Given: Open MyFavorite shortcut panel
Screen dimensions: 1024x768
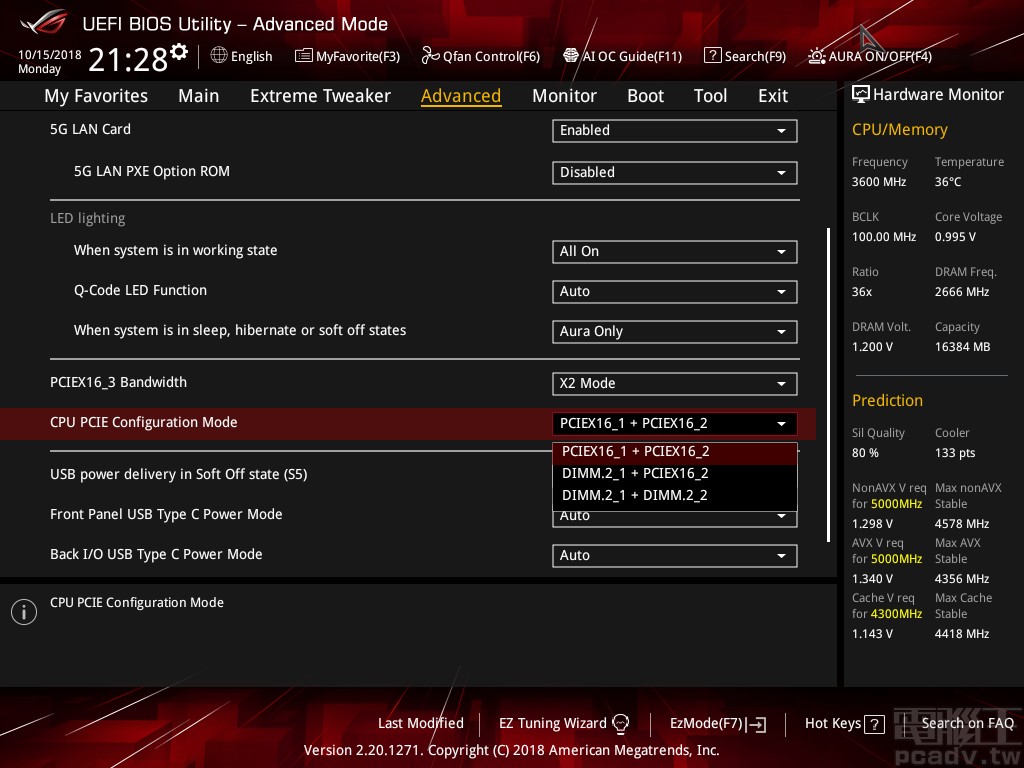Looking at the screenshot, I should point(347,56).
